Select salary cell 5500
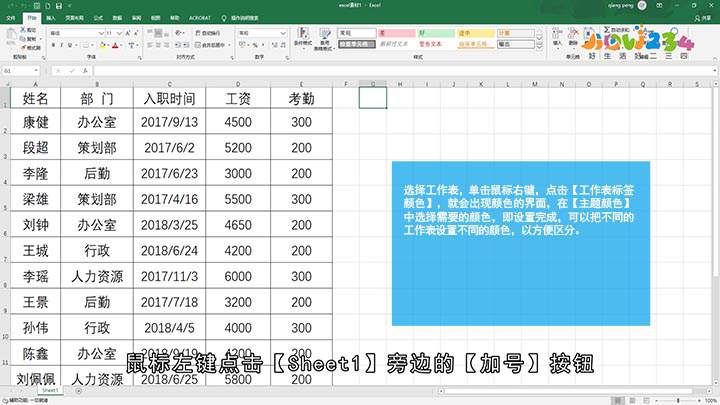The height and width of the screenshot is (405, 720). [238, 199]
